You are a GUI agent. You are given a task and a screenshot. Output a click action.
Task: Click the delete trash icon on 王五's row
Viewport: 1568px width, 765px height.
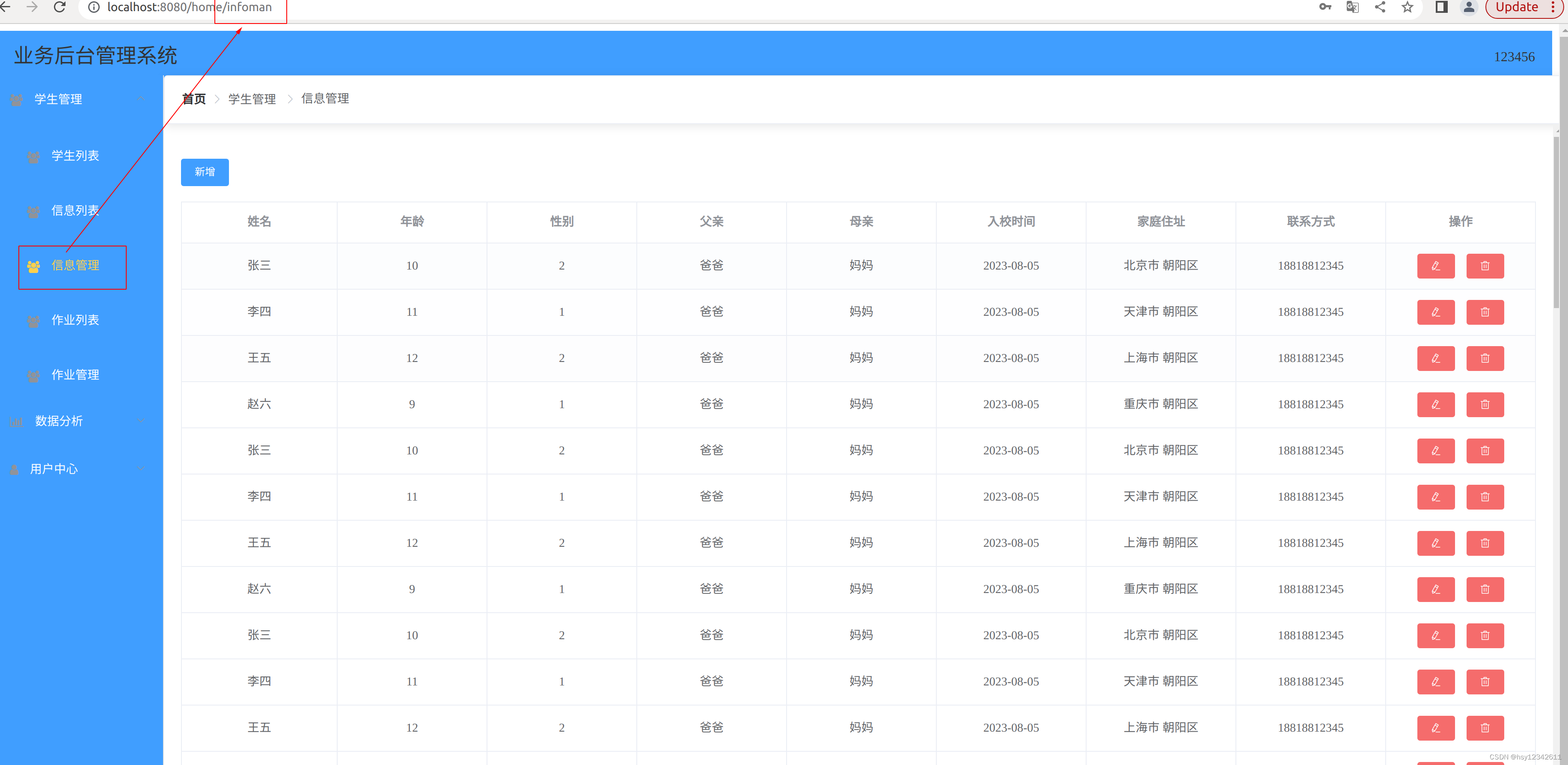click(1485, 358)
